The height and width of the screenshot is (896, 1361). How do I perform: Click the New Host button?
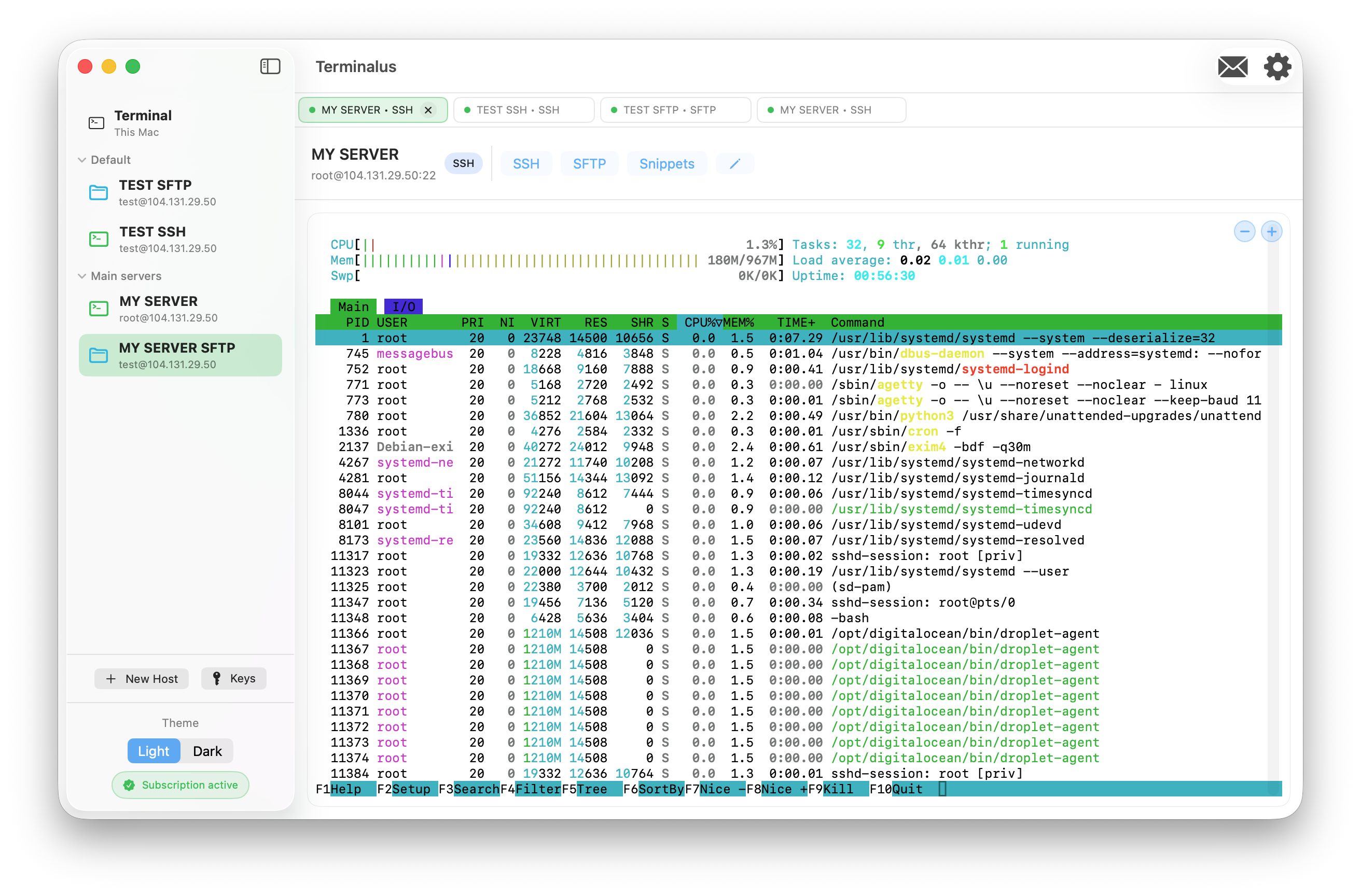141,678
